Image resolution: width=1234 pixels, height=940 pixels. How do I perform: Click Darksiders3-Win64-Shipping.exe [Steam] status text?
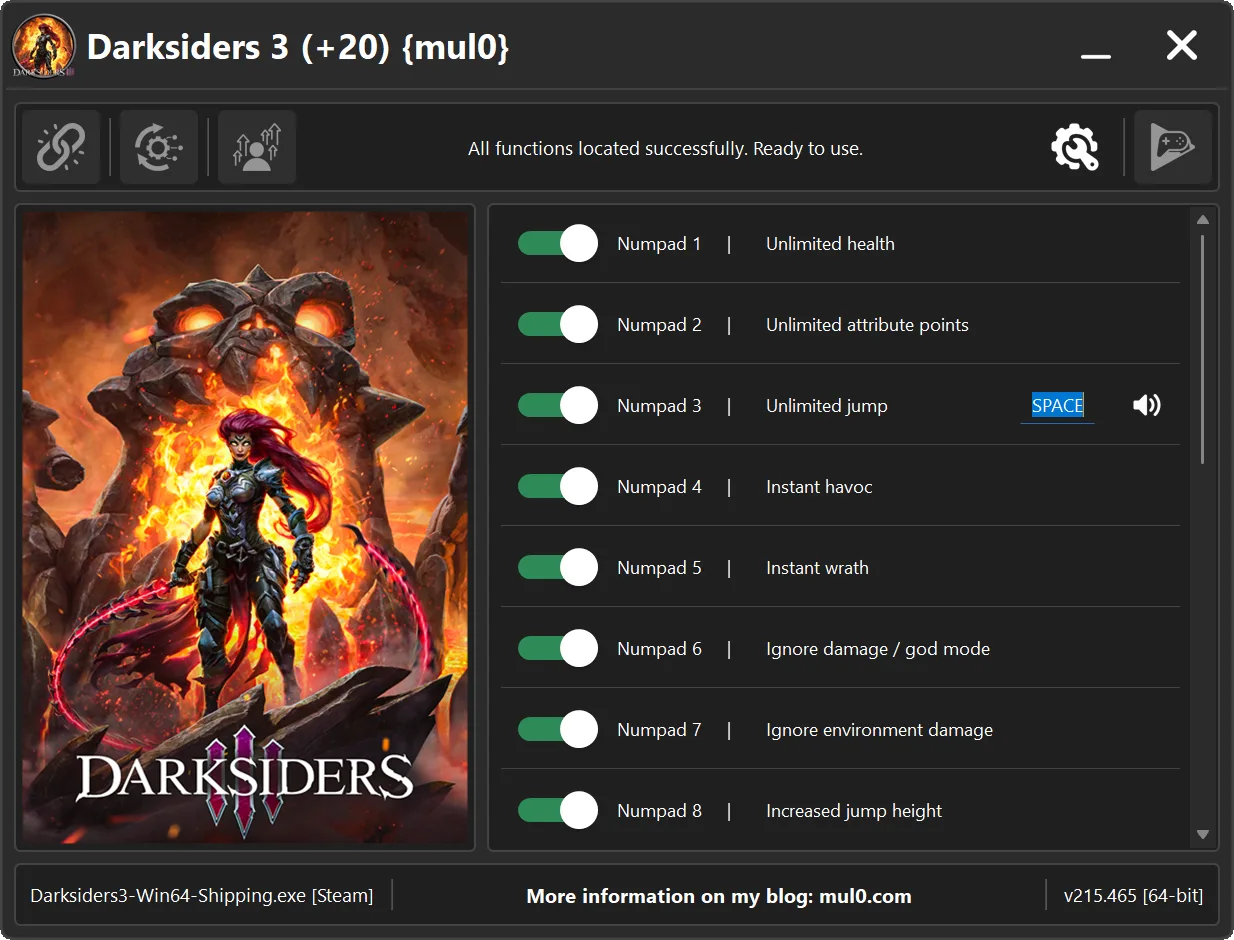click(x=202, y=896)
